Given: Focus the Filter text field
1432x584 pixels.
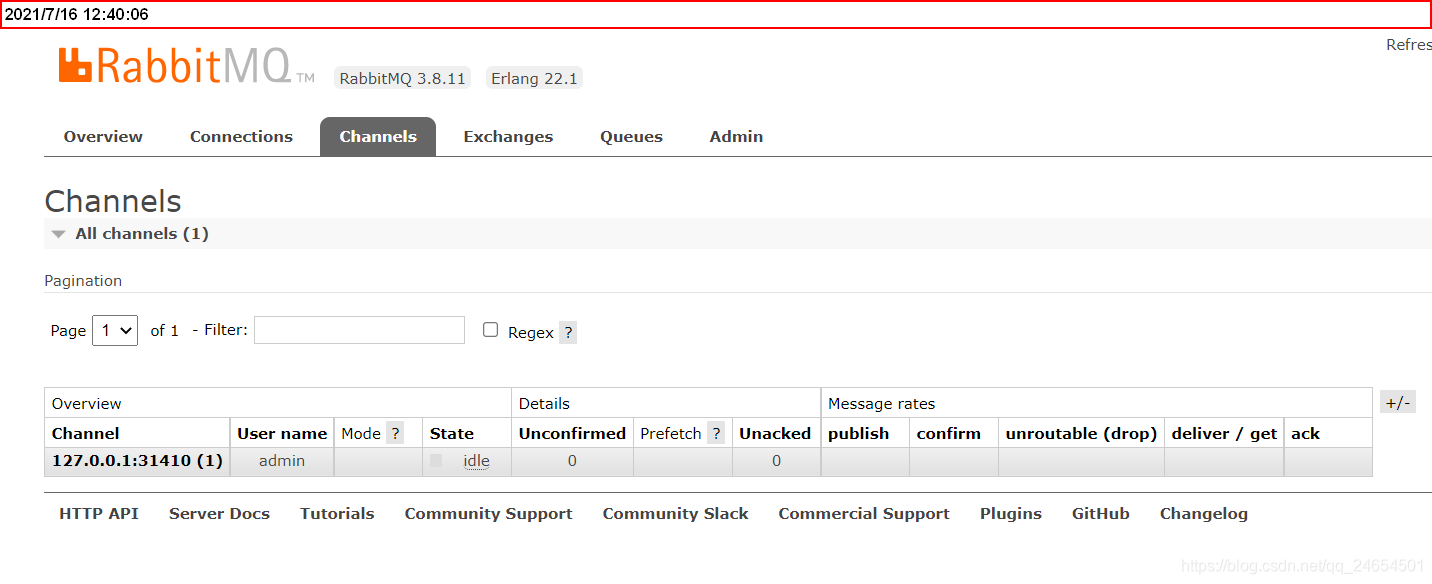Looking at the screenshot, I should (359, 330).
